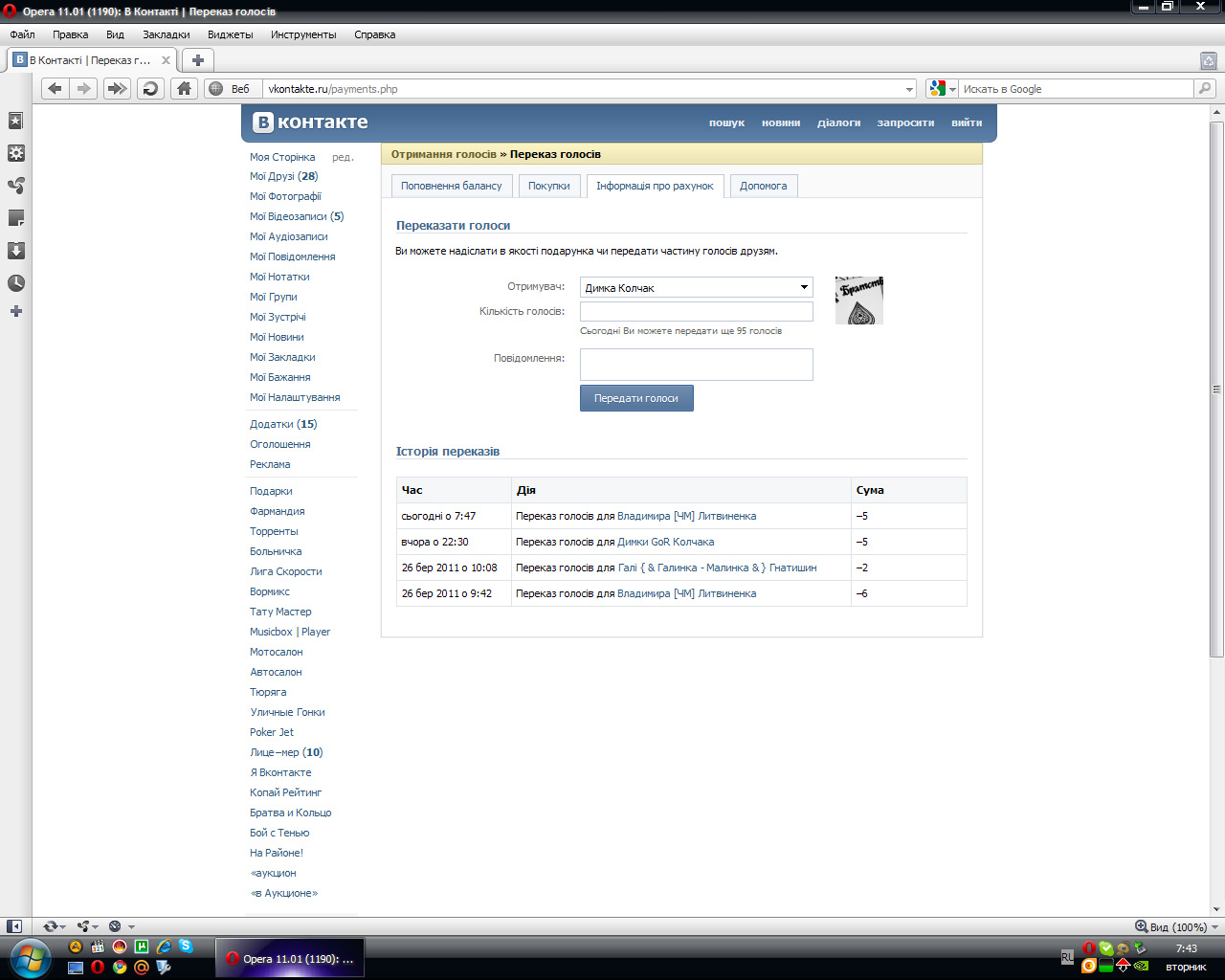Open the Закладки menu
This screenshot has width=1225, height=980.
pyautogui.click(x=167, y=34)
